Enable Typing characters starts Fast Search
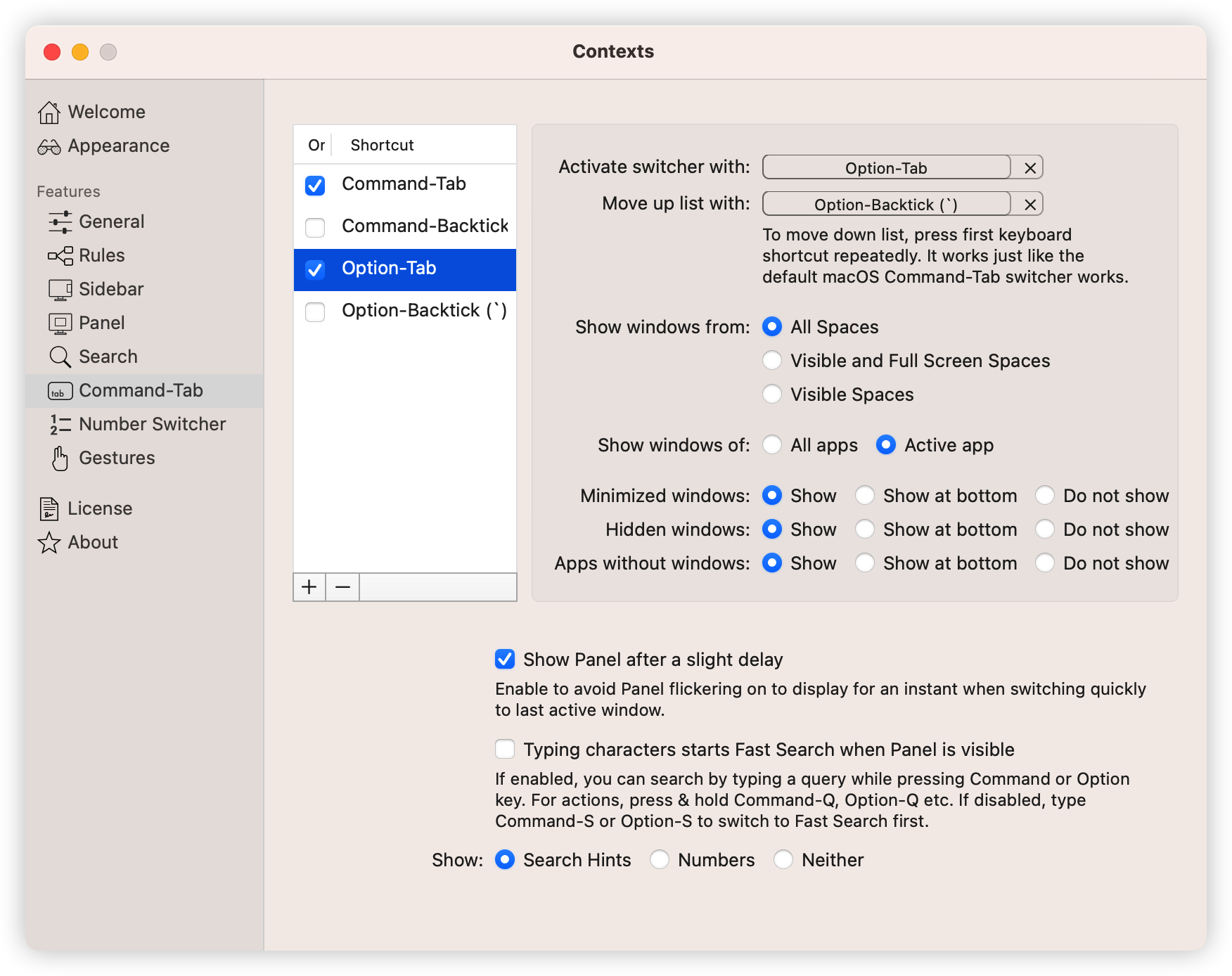1232x976 pixels. click(x=505, y=749)
